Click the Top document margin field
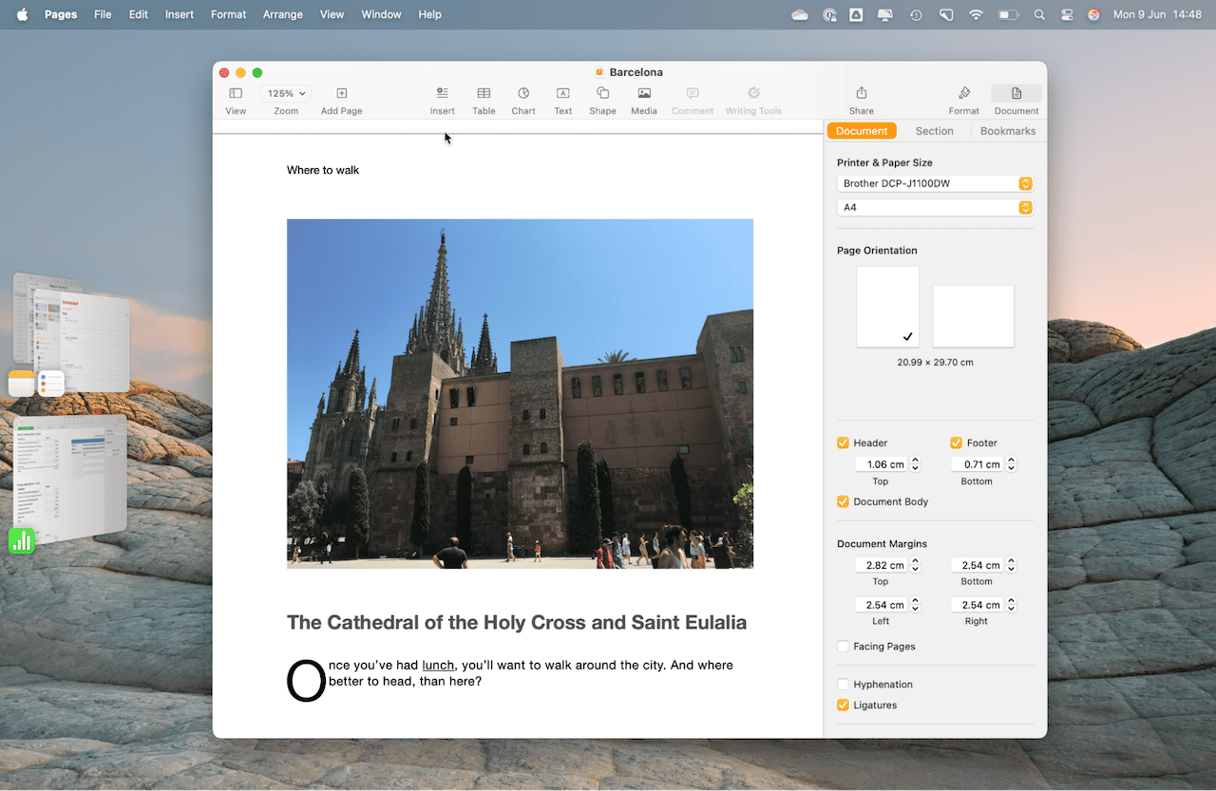The width and height of the screenshot is (1216, 791). point(880,565)
